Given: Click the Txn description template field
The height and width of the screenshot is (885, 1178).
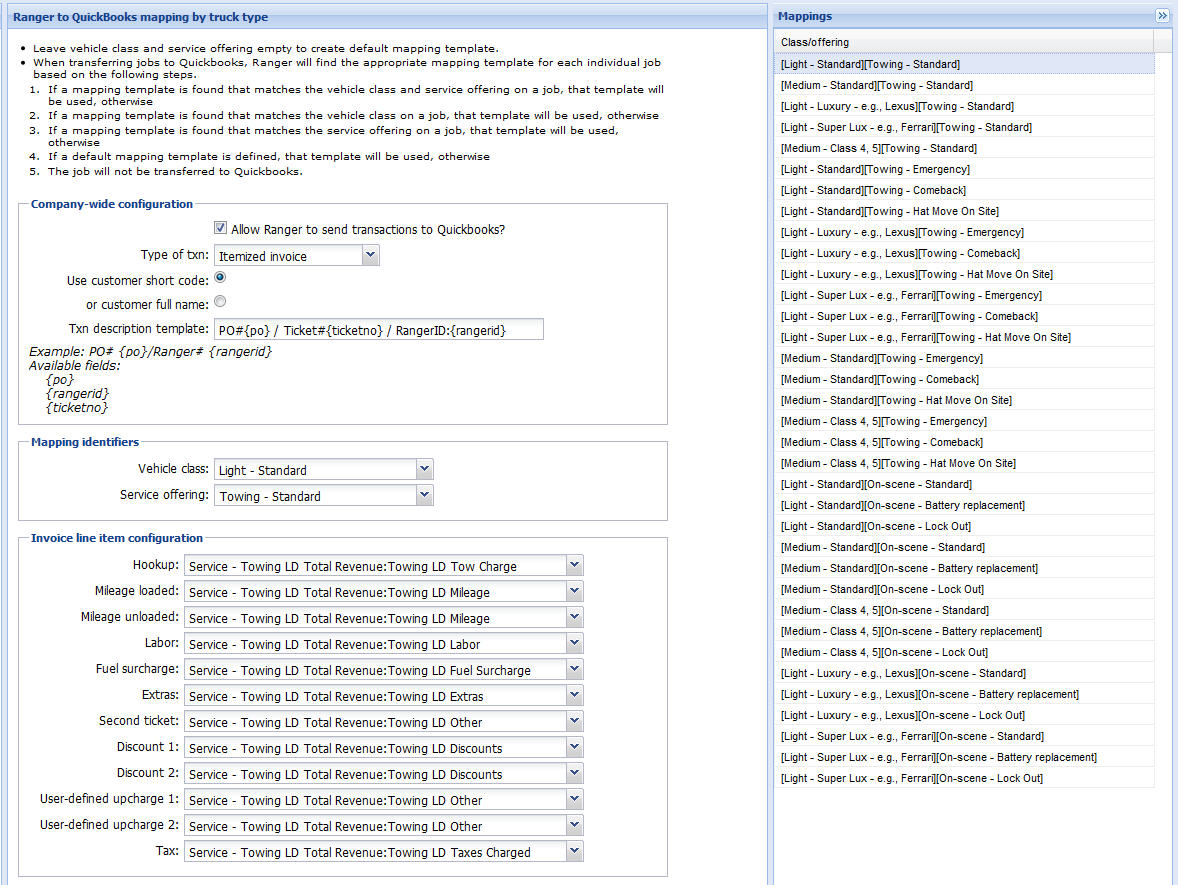Looking at the screenshot, I should (379, 330).
